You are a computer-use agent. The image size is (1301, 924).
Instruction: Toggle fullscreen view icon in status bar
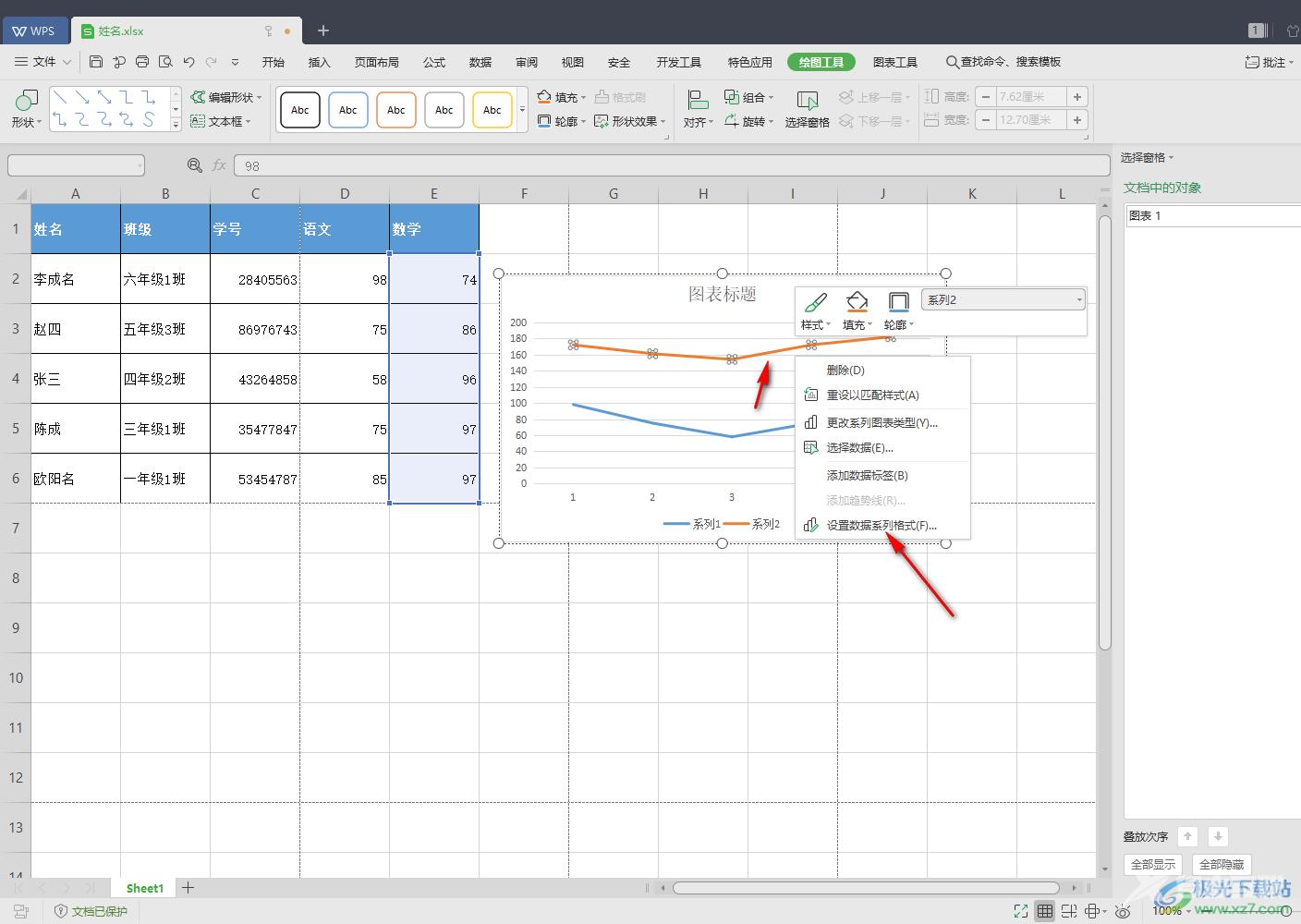(x=1021, y=911)
